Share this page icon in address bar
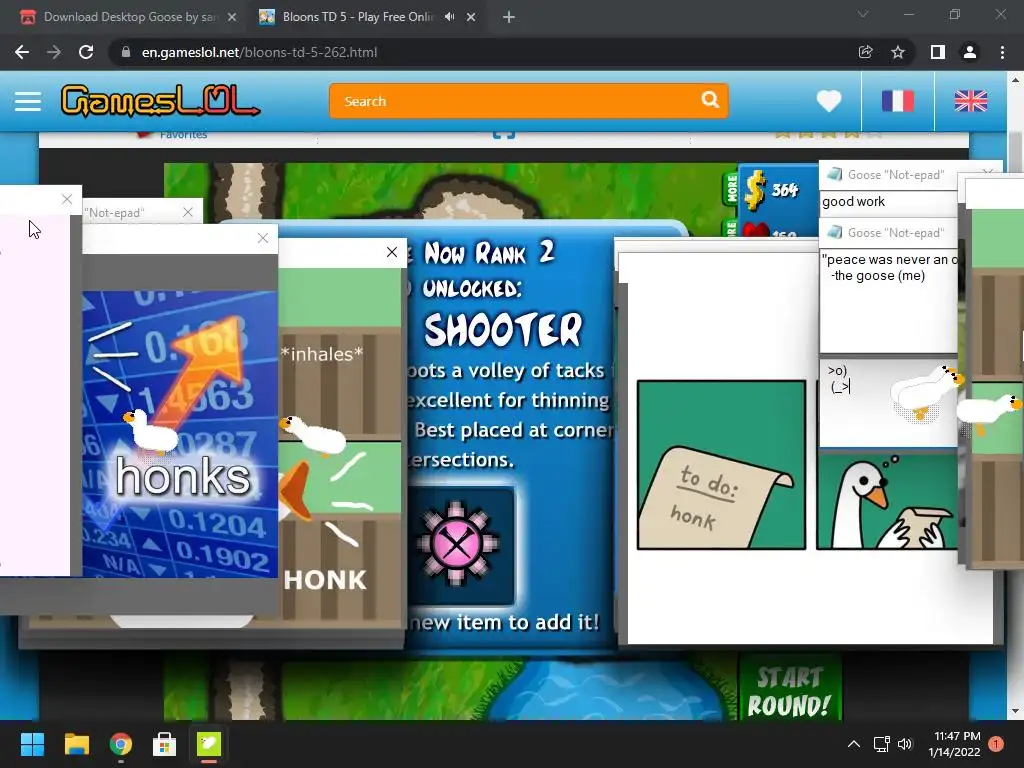 (865, 52)
